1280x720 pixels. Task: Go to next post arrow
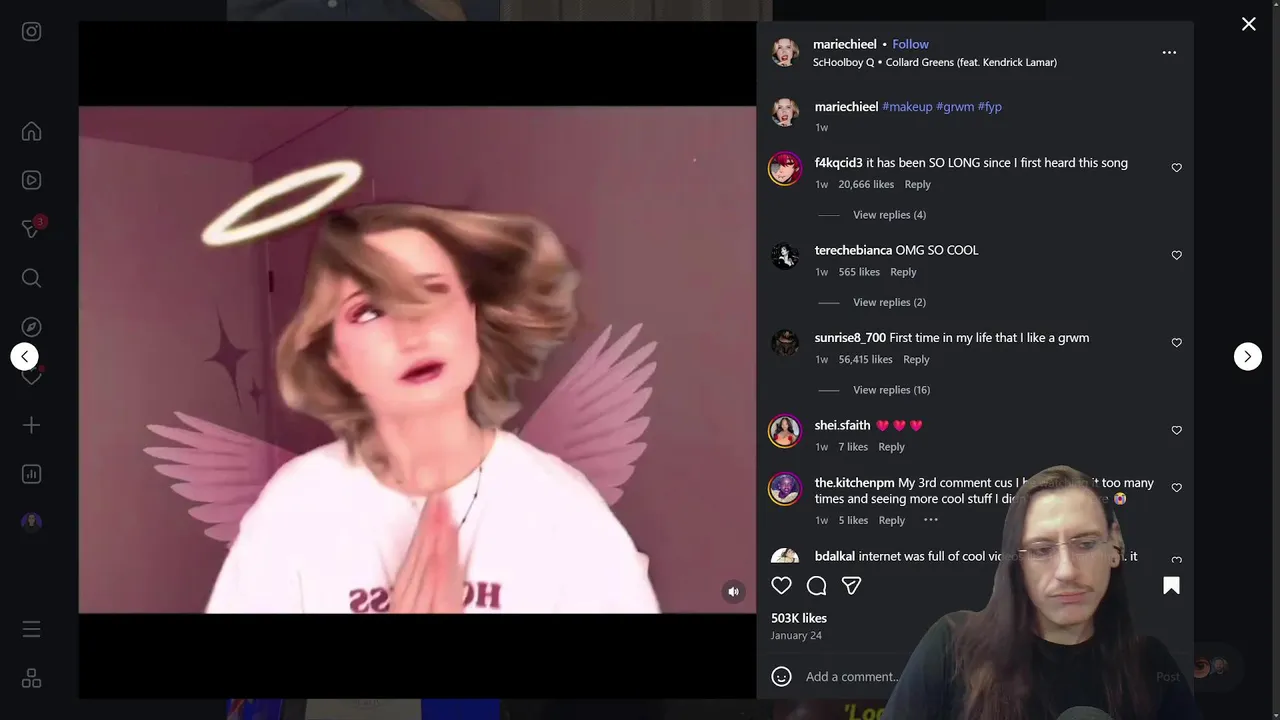(1247, 356)
